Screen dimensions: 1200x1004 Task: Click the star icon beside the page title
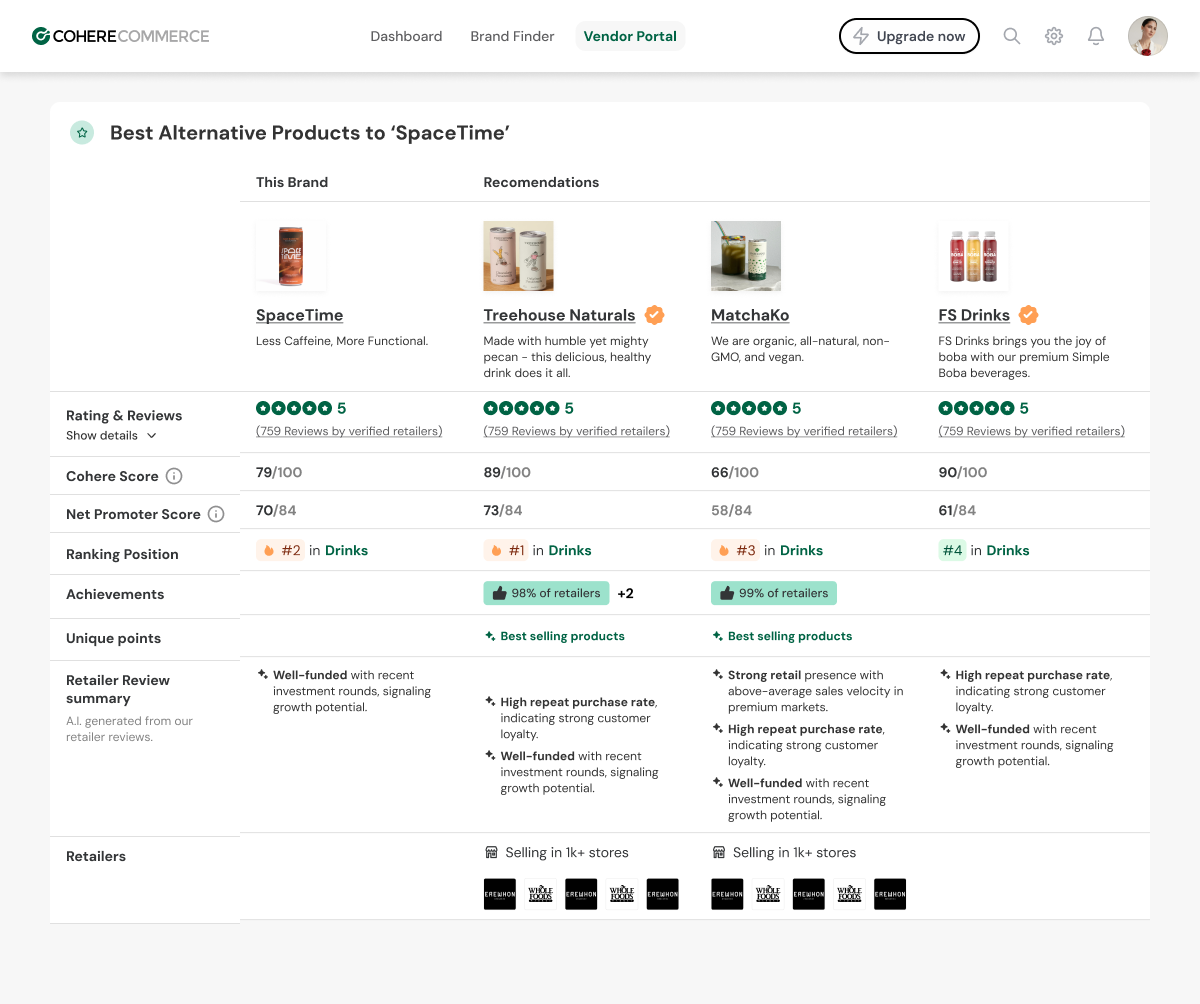[x=82, y=132]
